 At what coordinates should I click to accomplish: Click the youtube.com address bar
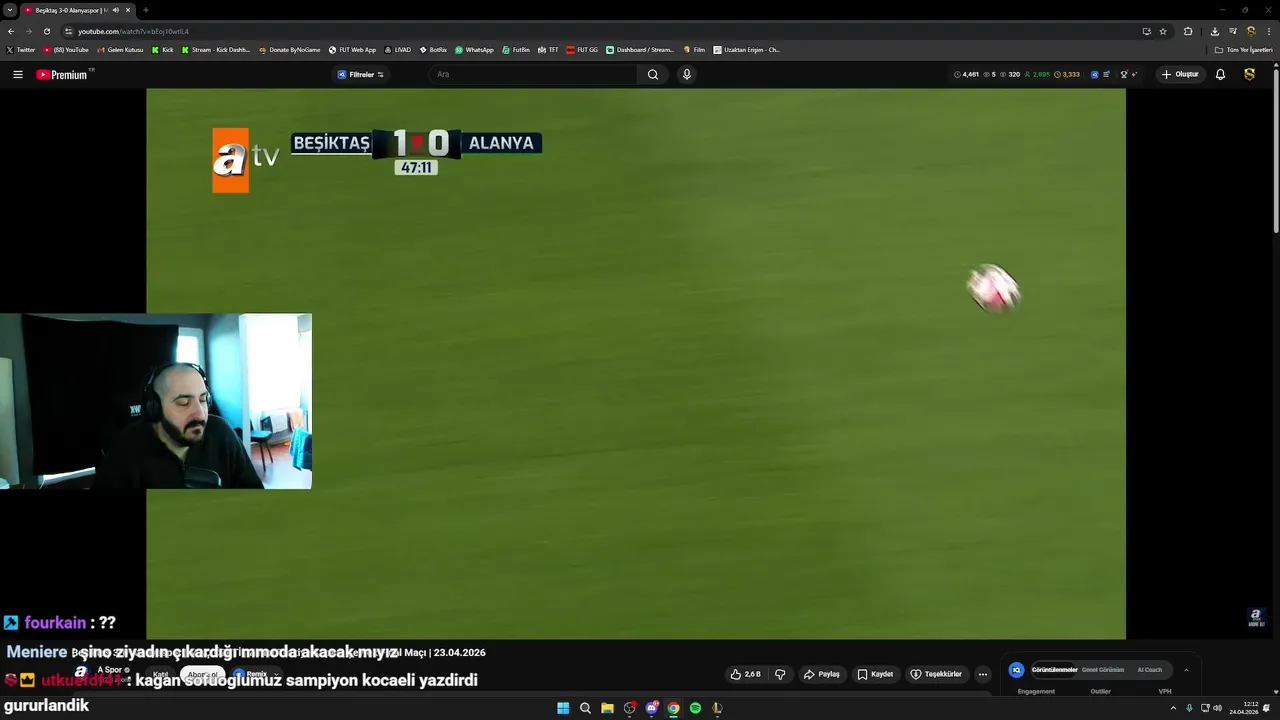tap(600, 31)
